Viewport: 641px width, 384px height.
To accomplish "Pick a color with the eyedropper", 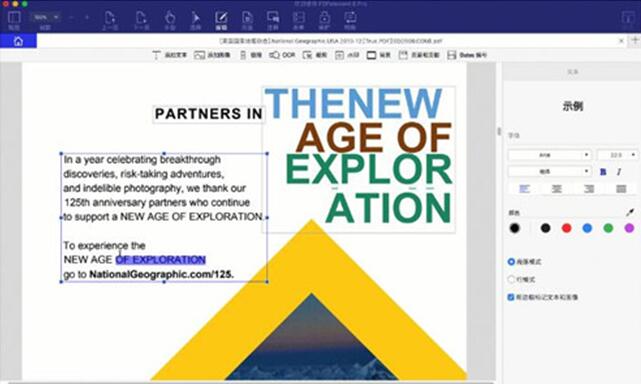I will click(x=630, y=212).
